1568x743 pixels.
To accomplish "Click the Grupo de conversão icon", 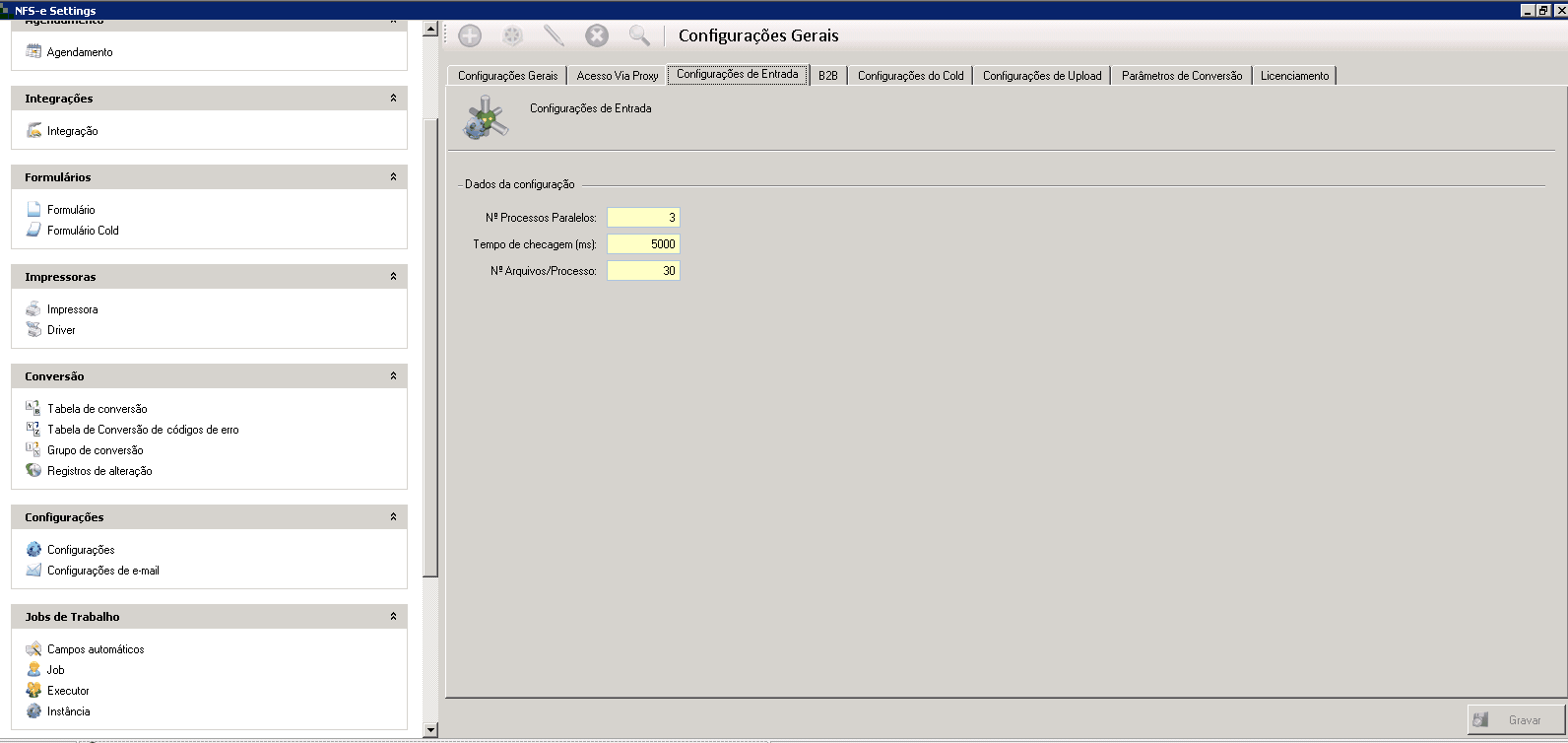I will tap(33, 449).
